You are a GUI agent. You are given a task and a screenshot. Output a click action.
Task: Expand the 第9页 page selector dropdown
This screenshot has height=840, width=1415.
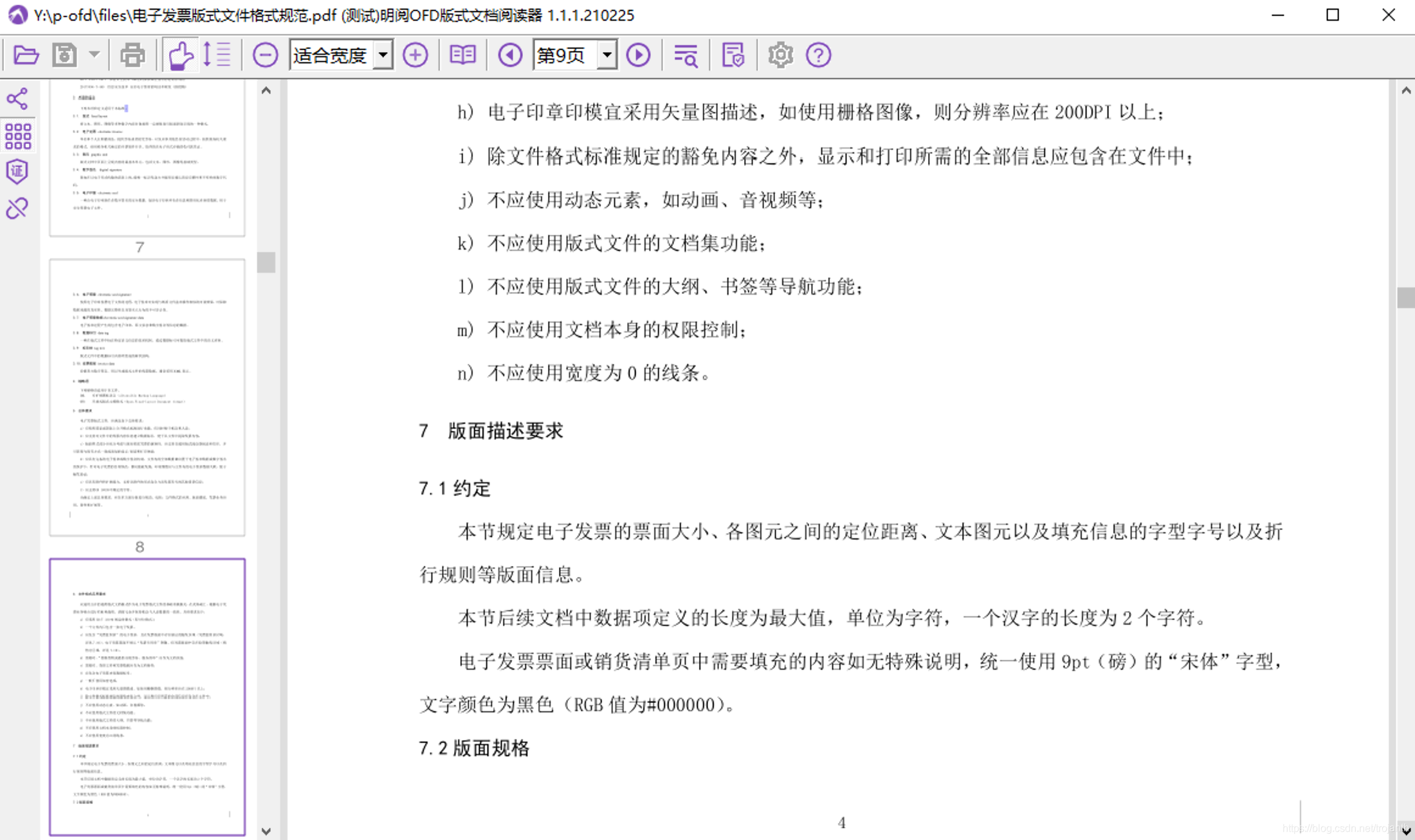(x=607, y=55)
